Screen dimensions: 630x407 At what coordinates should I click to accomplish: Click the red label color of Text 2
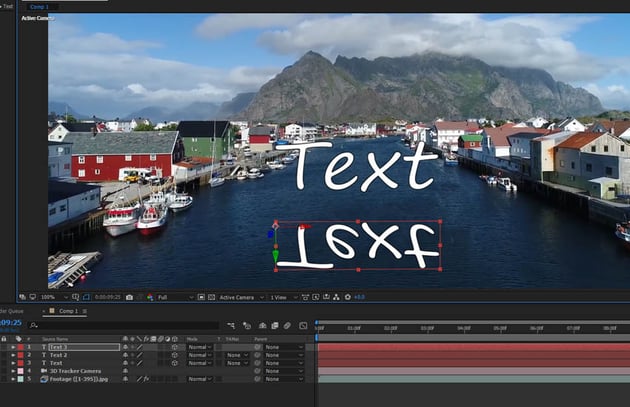(x=19, y=355)
